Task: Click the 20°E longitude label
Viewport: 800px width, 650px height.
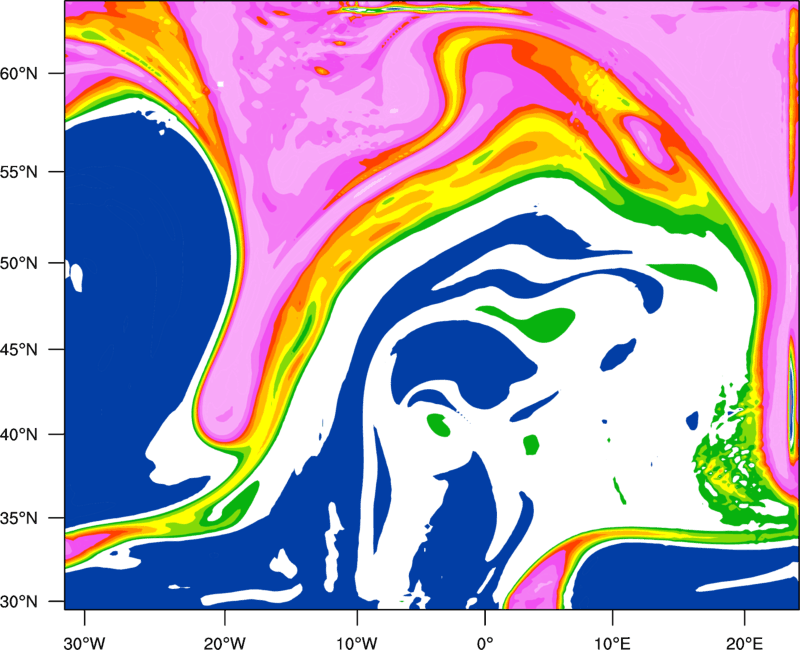Action: point(745,643)
